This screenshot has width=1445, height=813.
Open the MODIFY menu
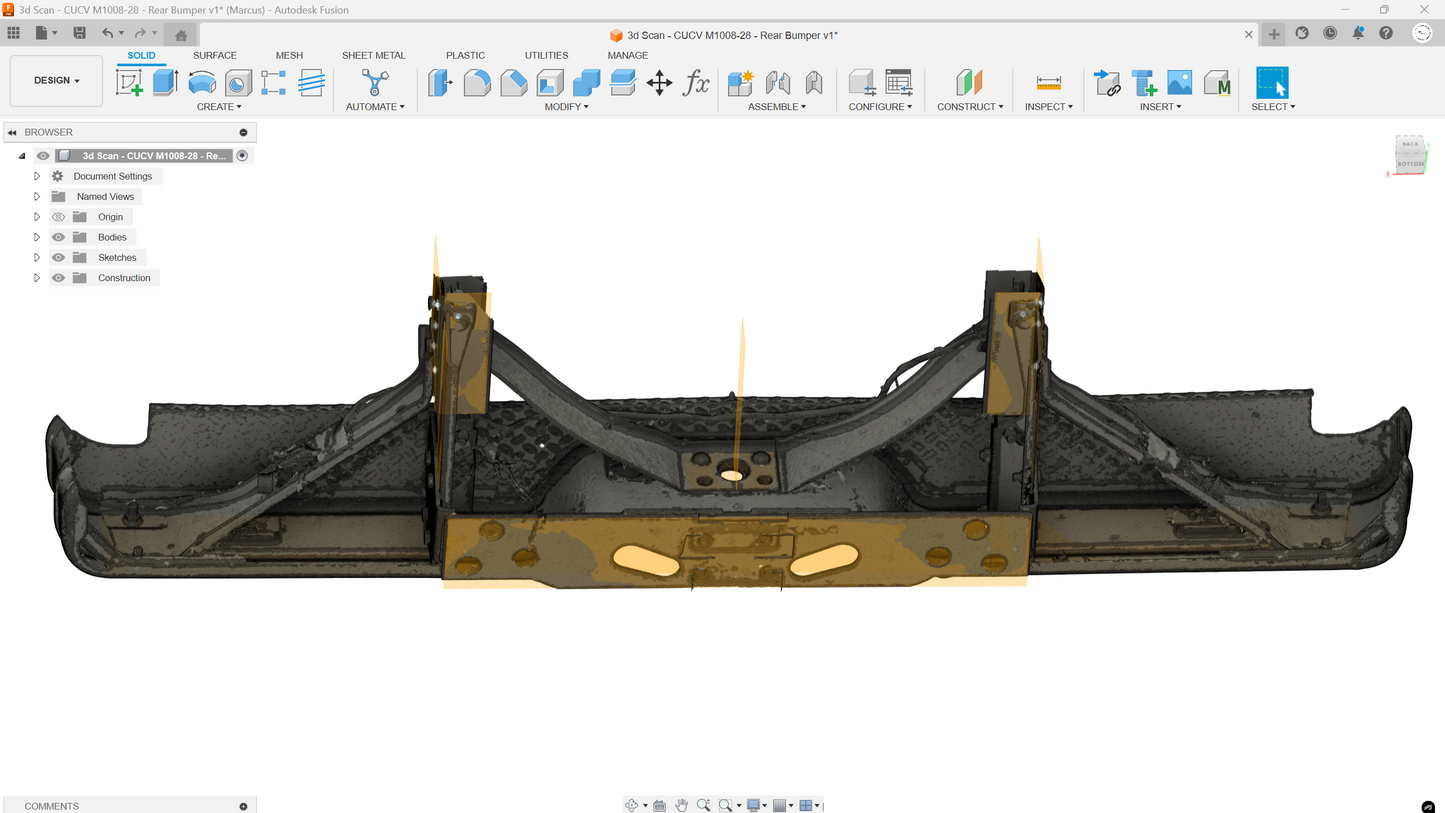tap(566, 107)
